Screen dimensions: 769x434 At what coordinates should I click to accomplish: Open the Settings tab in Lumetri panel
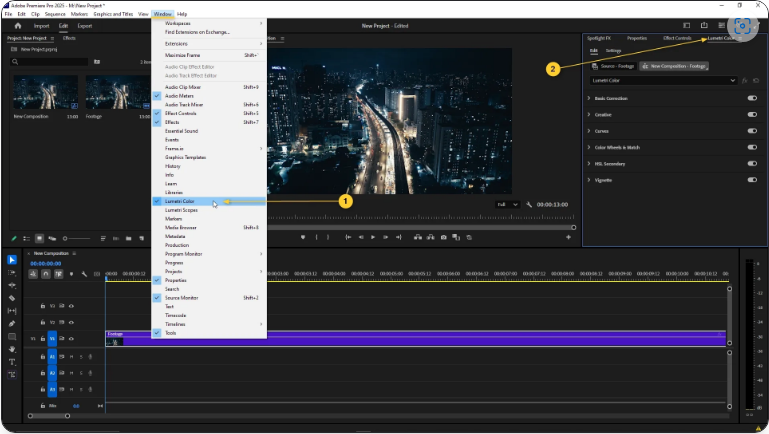tap(613, 51)
